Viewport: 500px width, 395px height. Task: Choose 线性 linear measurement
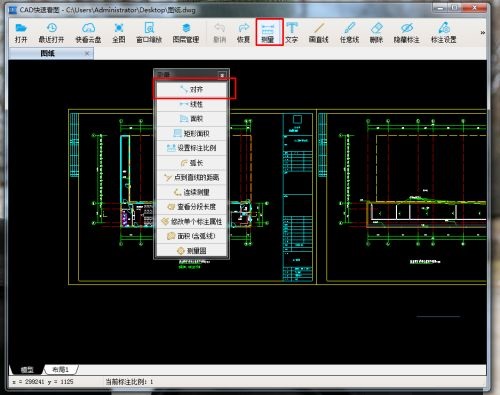(x=192, y=104)
